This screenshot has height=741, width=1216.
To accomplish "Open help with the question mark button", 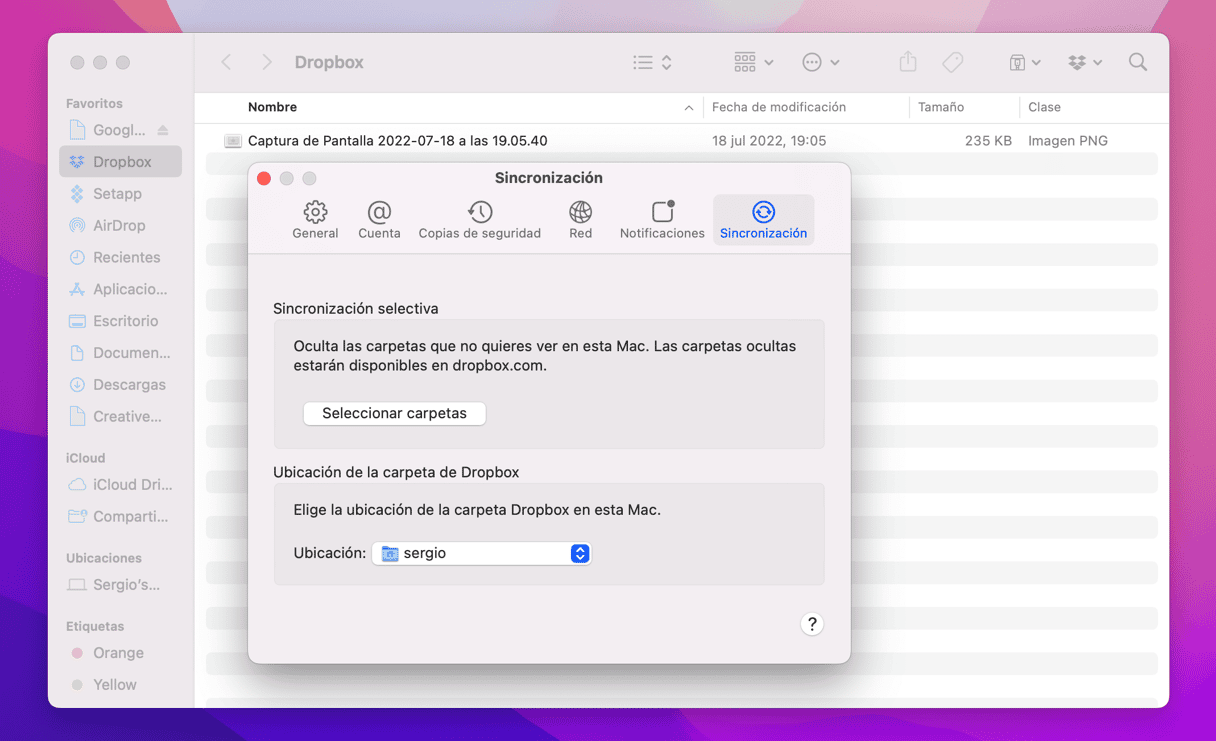I will click(812, 624).
